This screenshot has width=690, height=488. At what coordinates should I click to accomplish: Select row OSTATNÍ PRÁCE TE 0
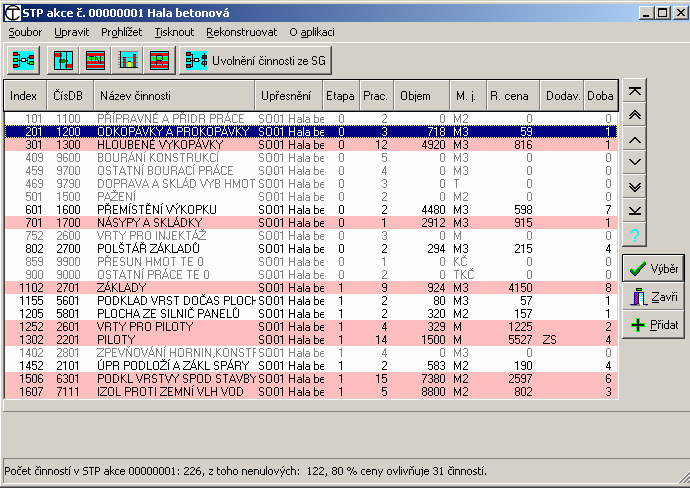click(311, 275)
